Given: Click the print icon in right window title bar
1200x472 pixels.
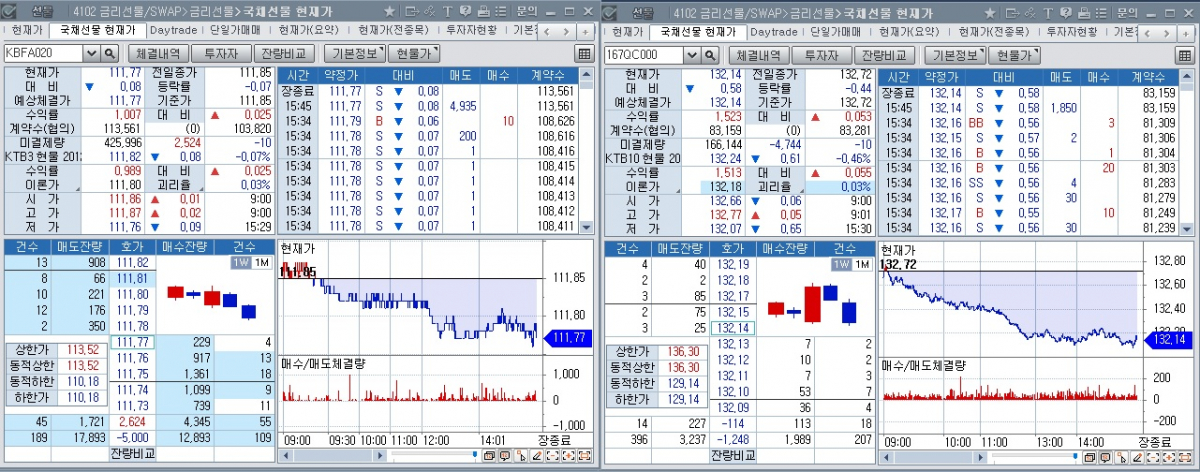Looking at the screenshot, I should pyautogui.click(x=1083, y=11).
